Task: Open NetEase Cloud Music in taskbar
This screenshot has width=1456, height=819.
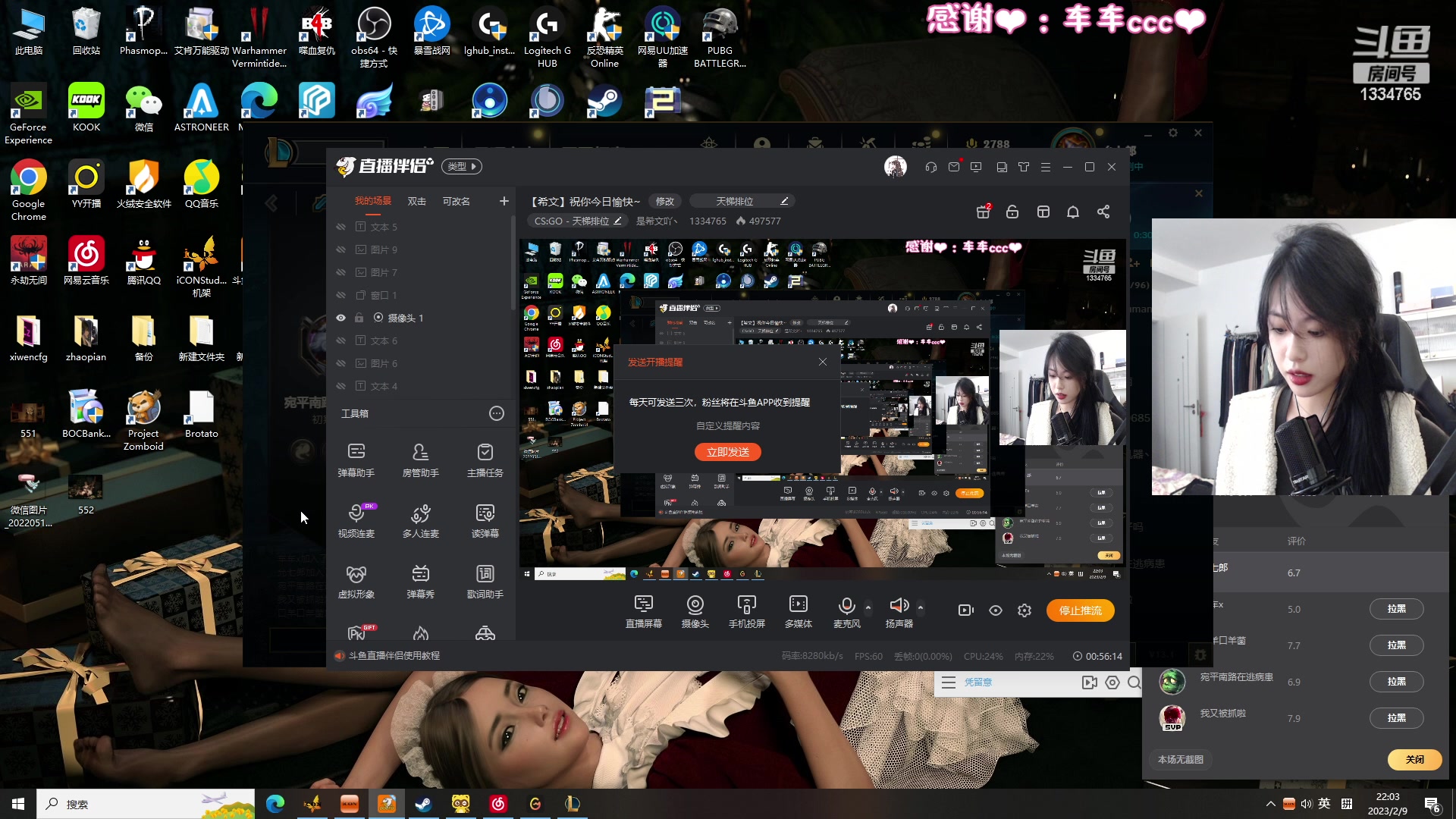Action: point(498,804)
